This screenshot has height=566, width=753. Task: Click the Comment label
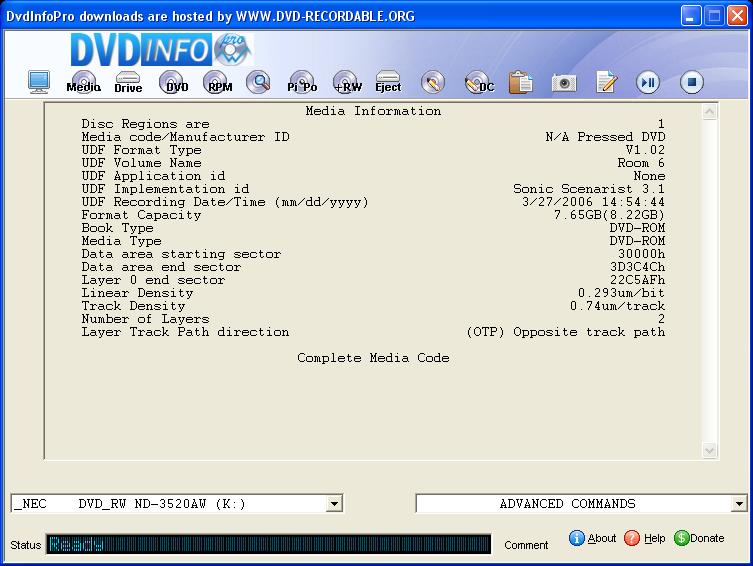[x=526, y=545]
